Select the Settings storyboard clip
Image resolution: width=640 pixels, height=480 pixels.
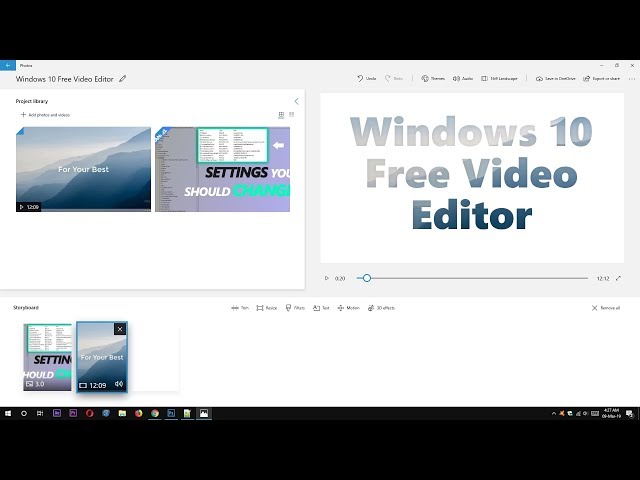tap(48, 357)
